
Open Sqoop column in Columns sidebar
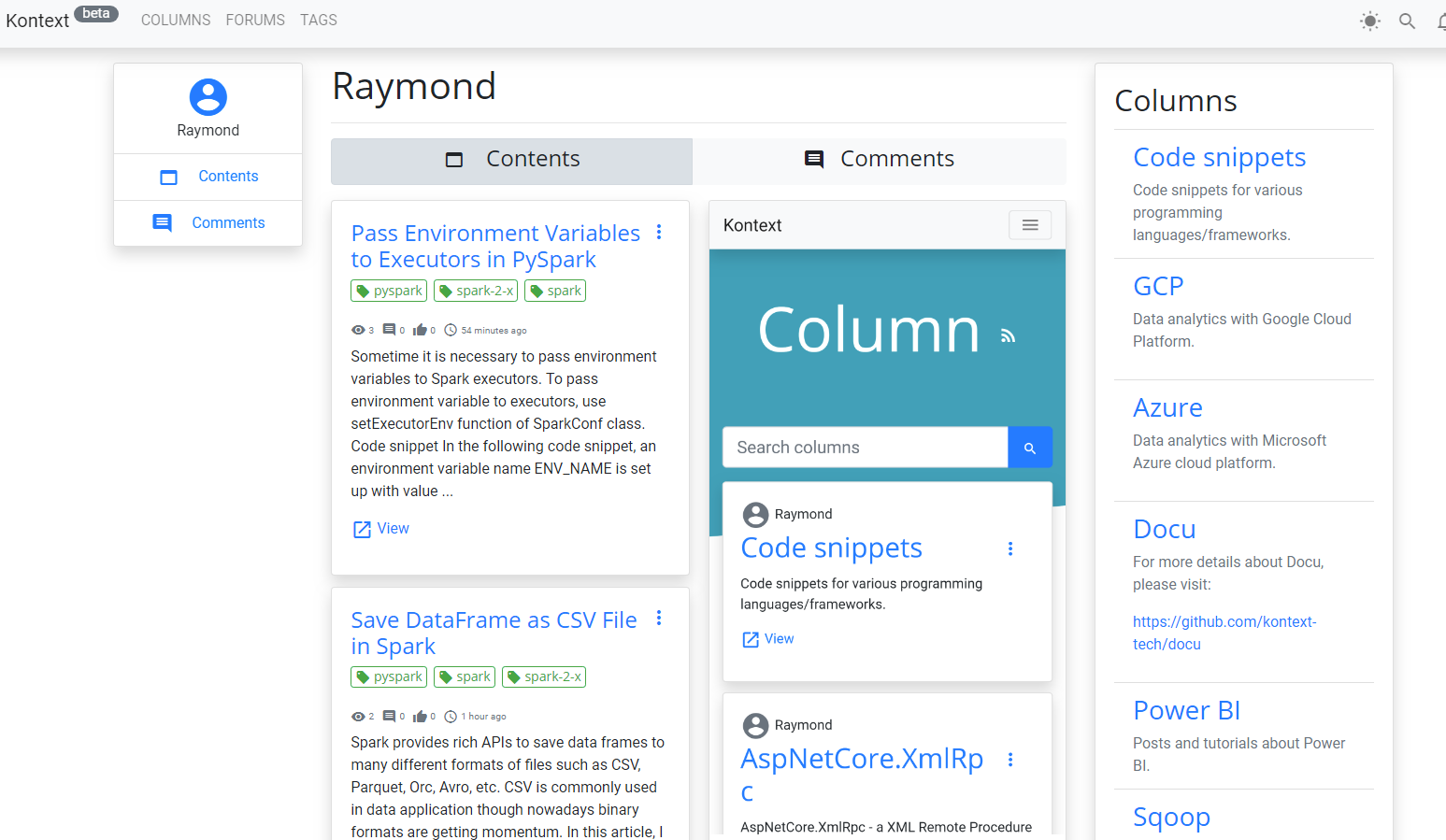pos(1171,818)
